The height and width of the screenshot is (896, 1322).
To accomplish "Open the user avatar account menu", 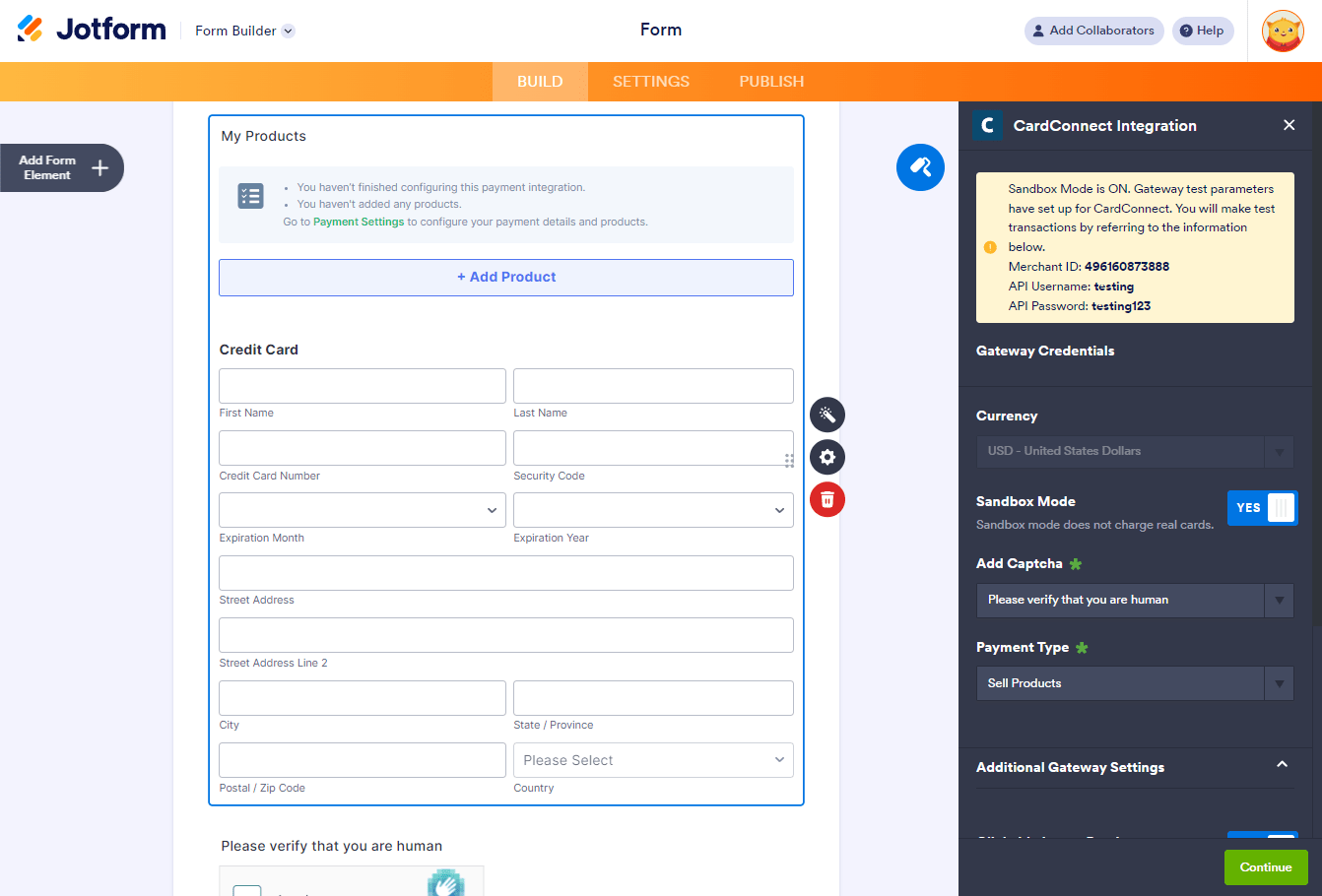I will 1283,31.
